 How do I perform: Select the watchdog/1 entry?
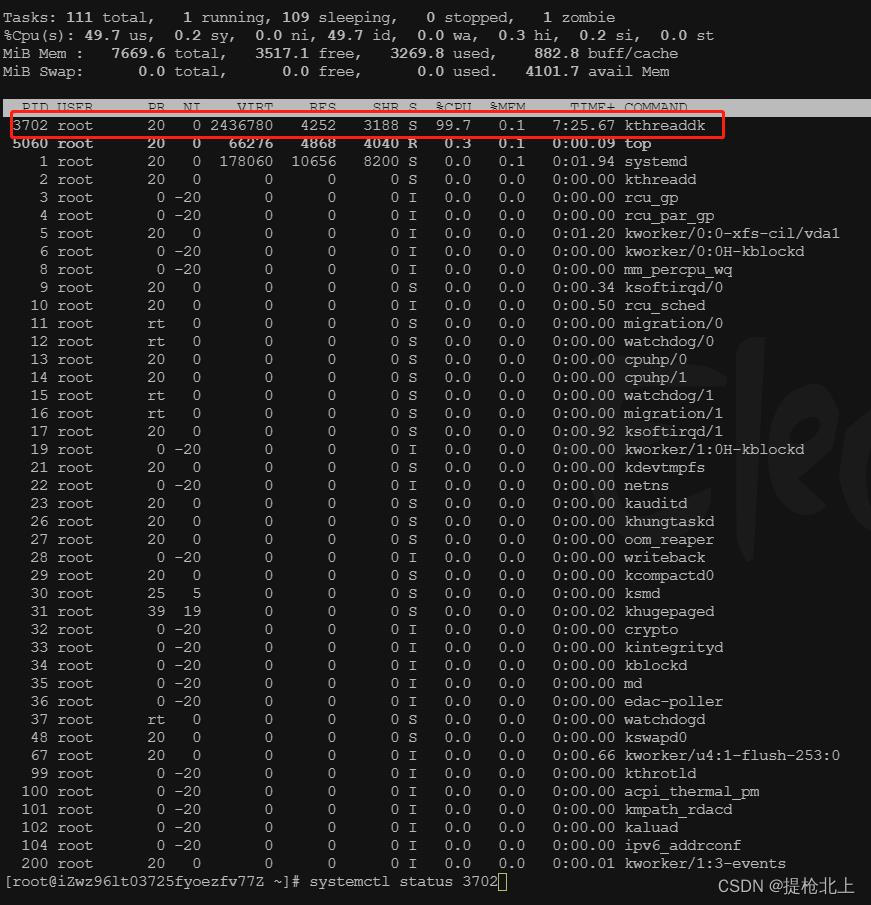669,396
